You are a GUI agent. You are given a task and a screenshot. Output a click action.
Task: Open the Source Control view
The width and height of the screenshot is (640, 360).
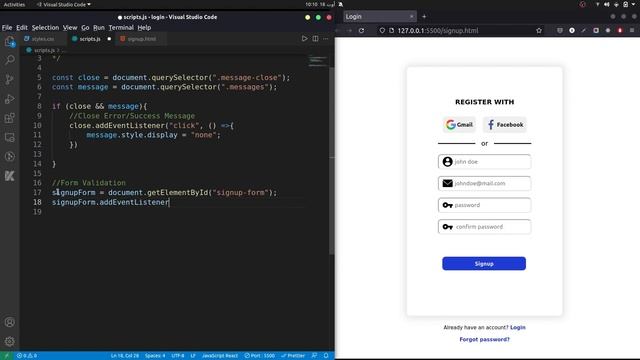9,79
